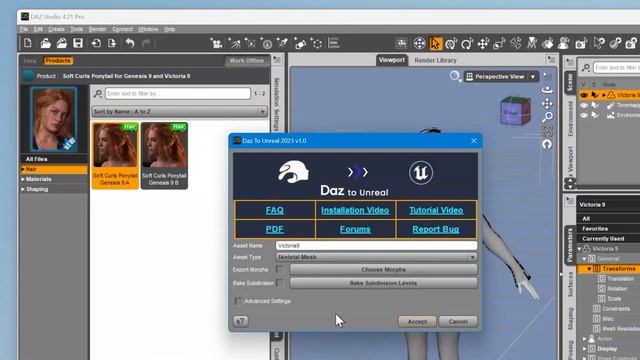Click the Open file folder icon
The image size is (640, 360).
coord(45,43)
